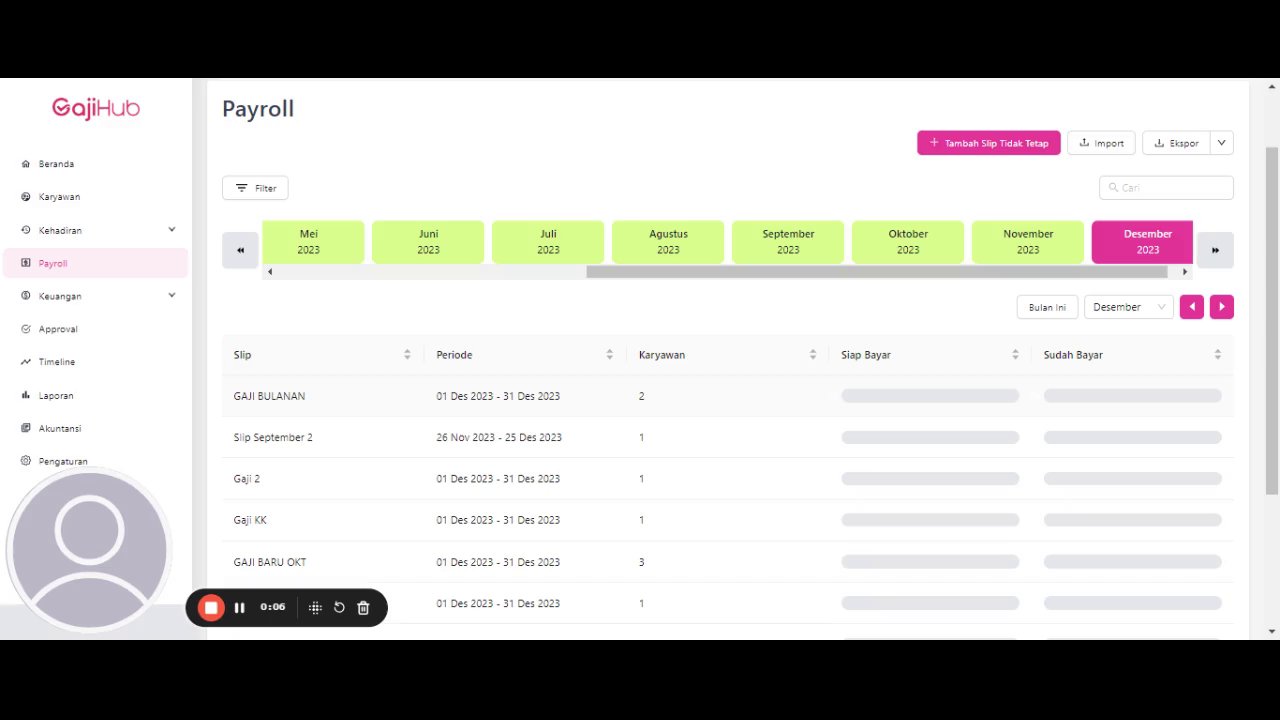Sort by Periode column arrows

click(x=609, y=355)
